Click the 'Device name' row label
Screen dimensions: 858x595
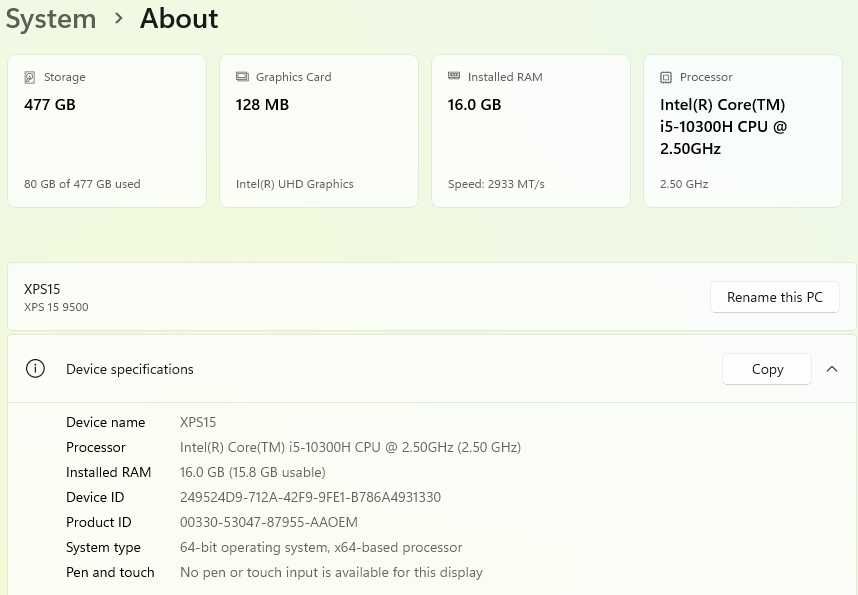coord(106,422)
